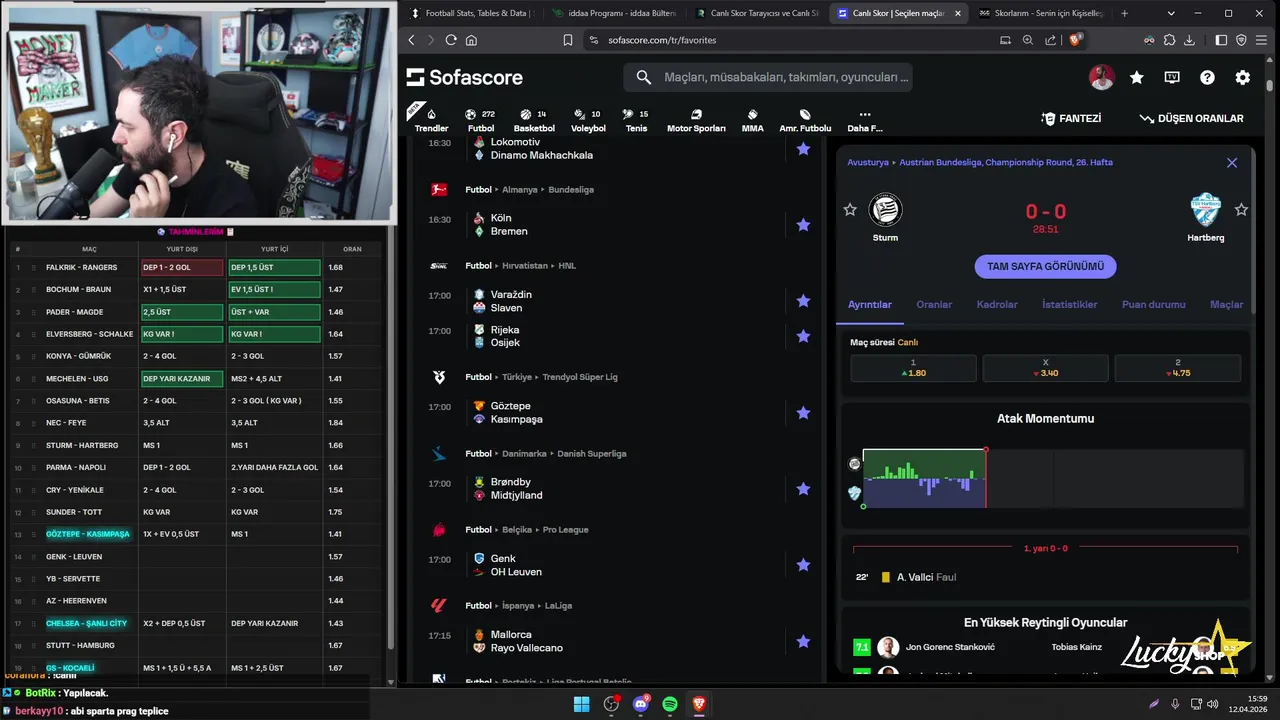This screenshot has width=1280, height=720.
Task: Open the FANTEZİ link
Action: (1071, 118)
